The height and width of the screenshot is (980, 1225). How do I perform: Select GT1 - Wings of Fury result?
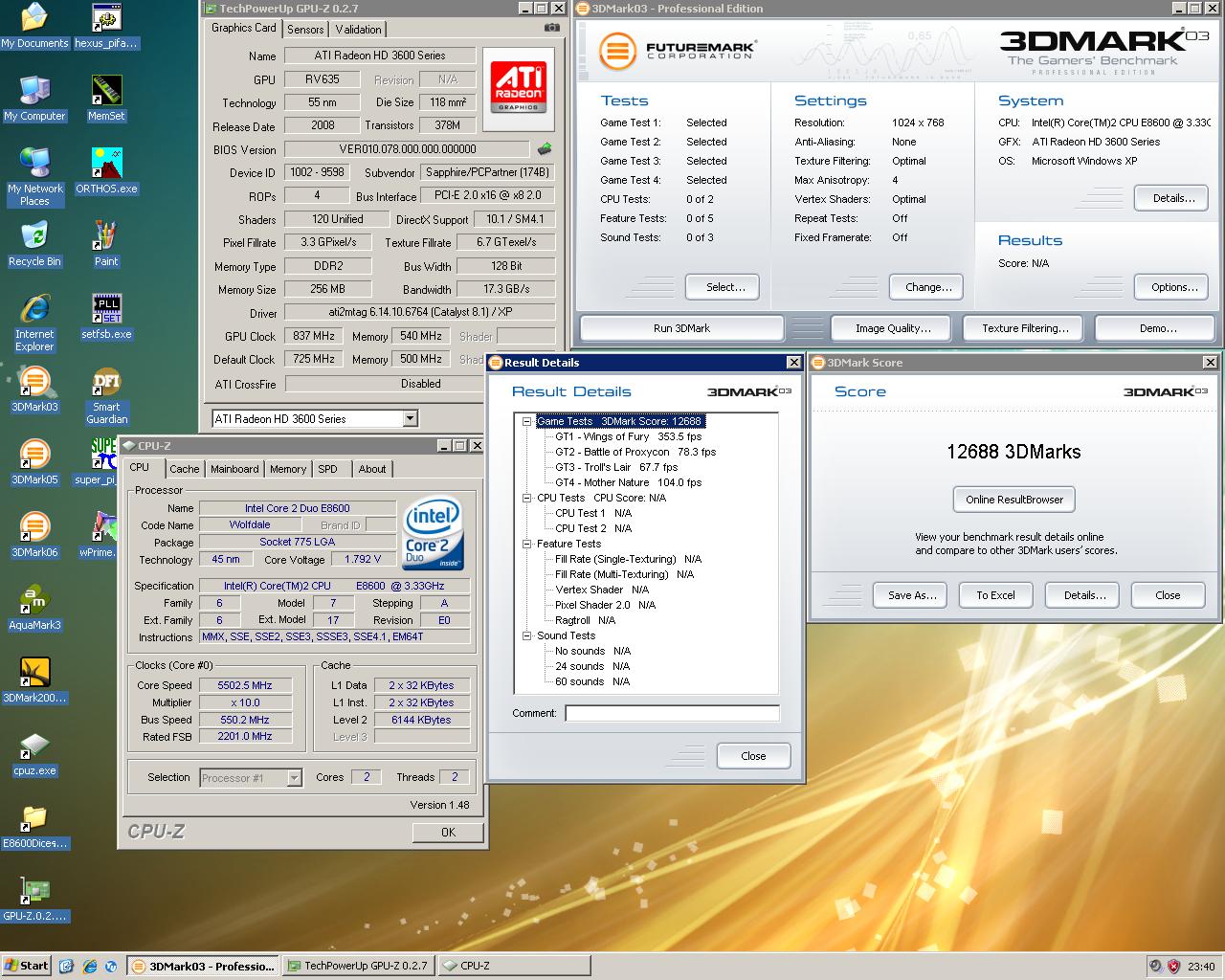tap(628, 436)
